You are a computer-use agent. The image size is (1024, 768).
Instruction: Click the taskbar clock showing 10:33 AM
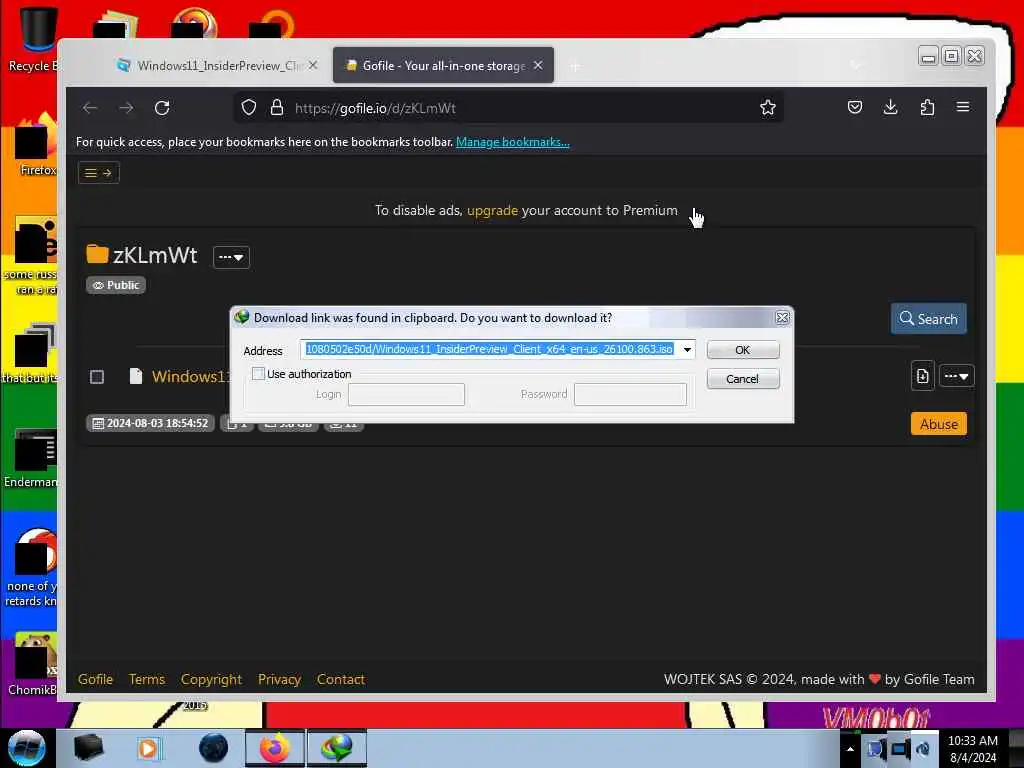click(x=972, y=749)
